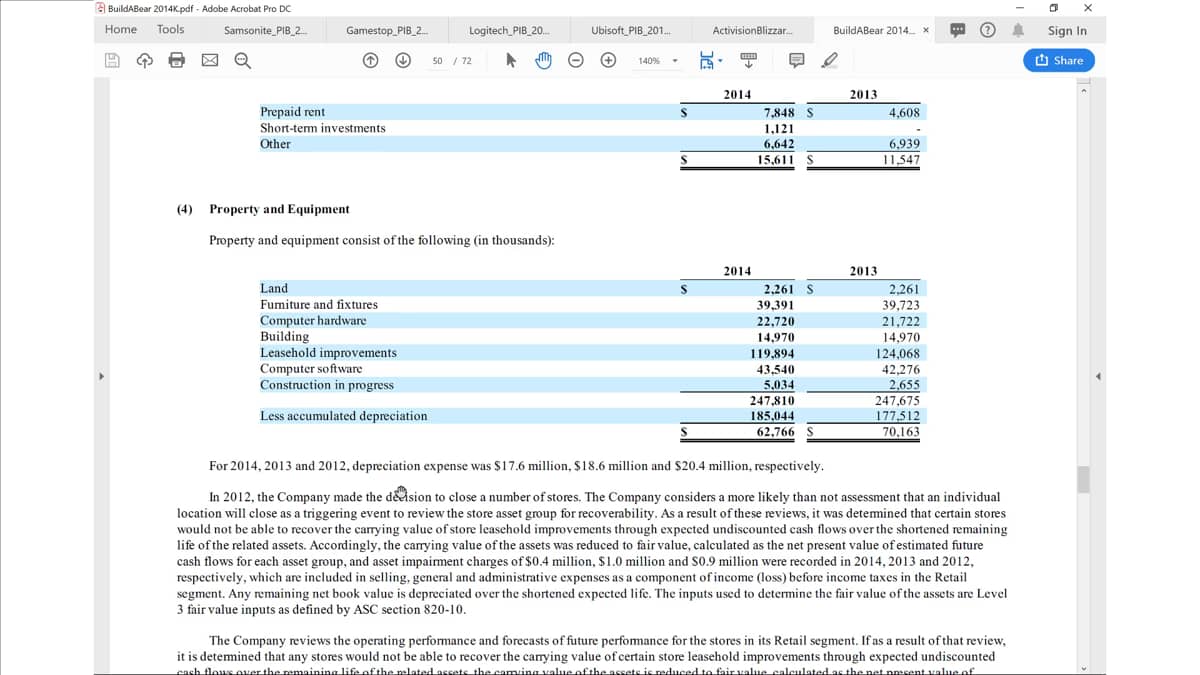Click the upload to cloud icon

pos(145,61)
